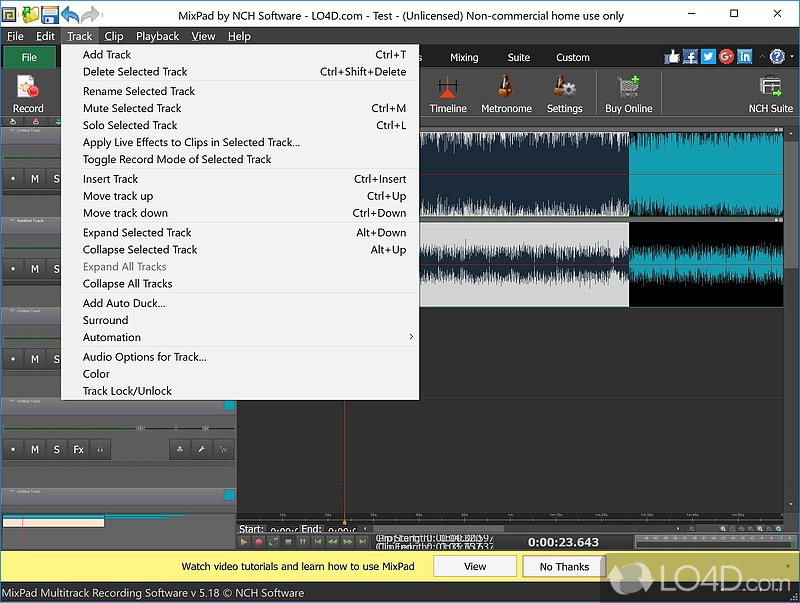
Task: Open the help dropdown arrow at top-right
Action: [791, 57]
